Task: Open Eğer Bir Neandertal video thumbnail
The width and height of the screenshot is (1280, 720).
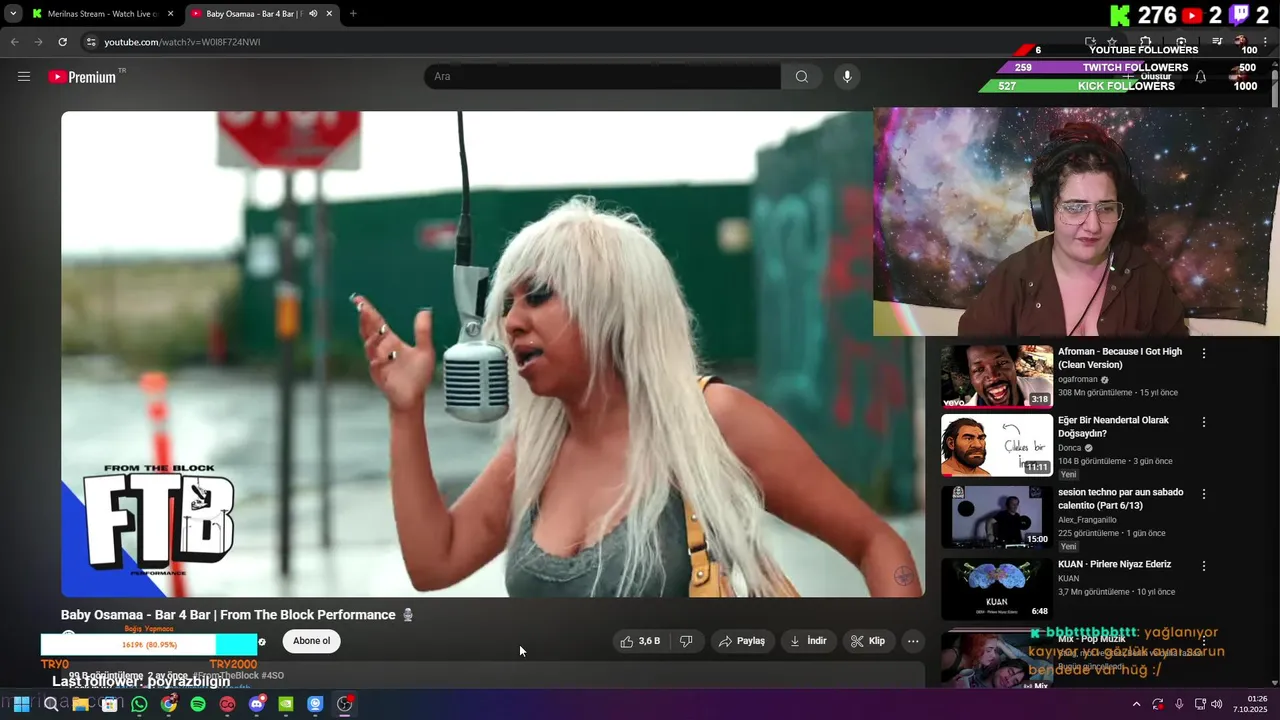Action: [997, 446]
